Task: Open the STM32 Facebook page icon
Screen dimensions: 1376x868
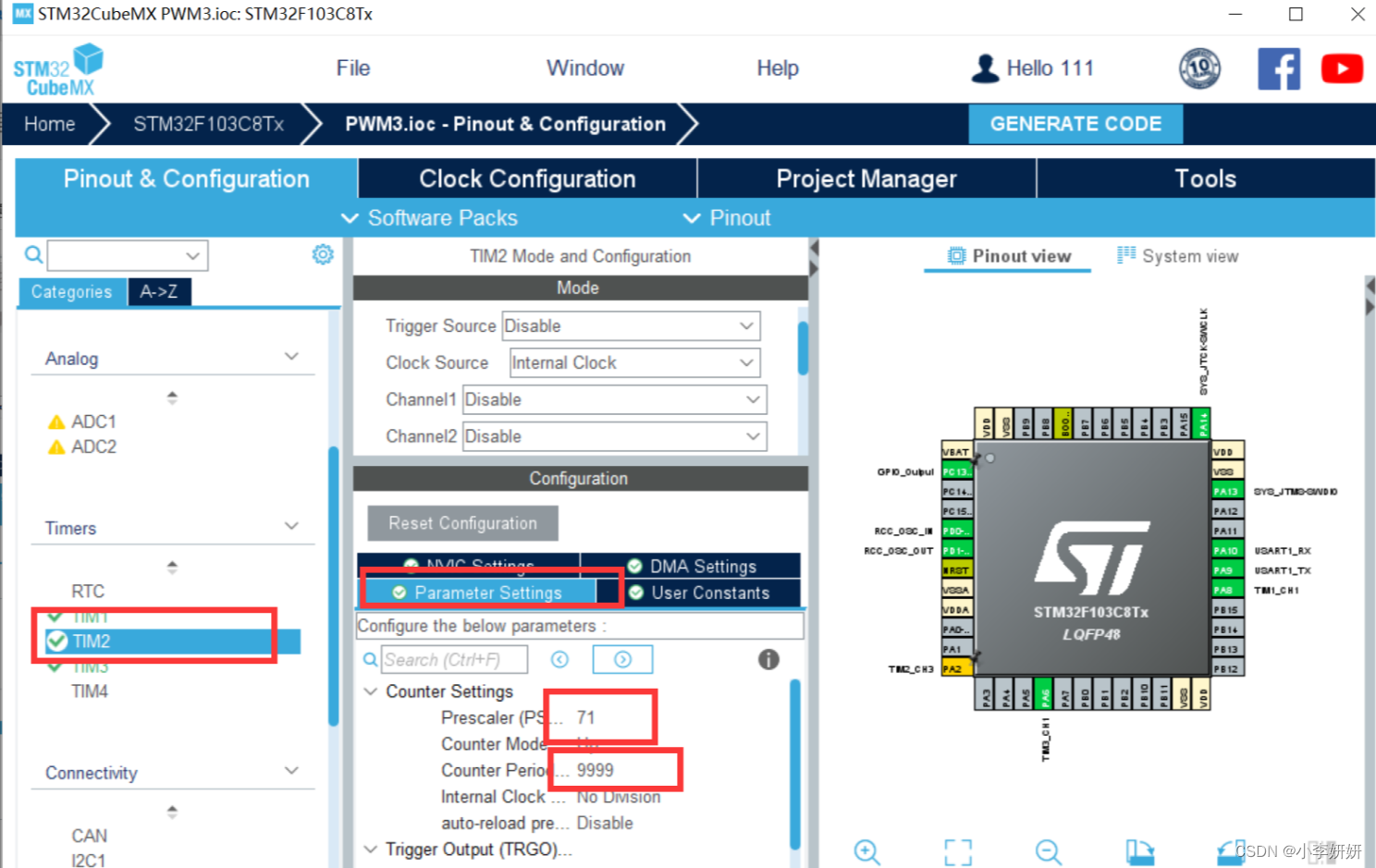Action: (x=1279, y=67)
